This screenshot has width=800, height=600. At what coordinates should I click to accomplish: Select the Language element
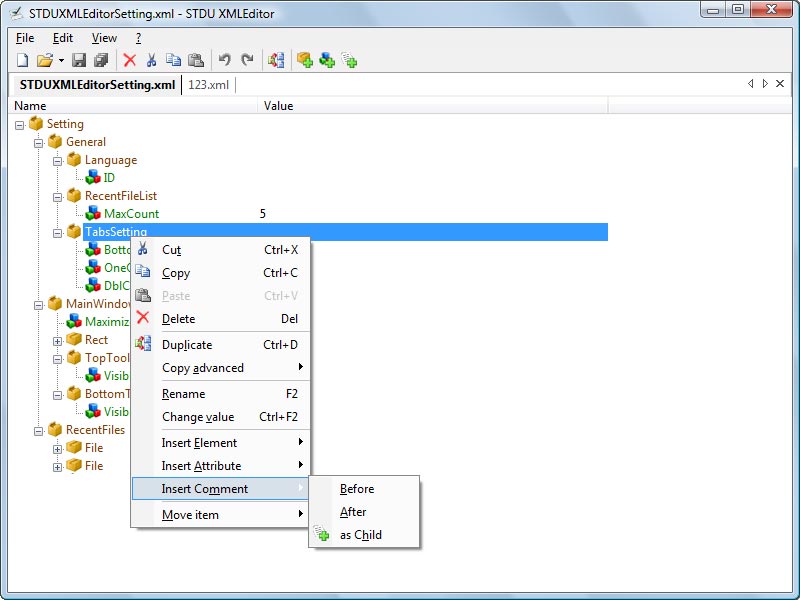[x=111, y=160]
